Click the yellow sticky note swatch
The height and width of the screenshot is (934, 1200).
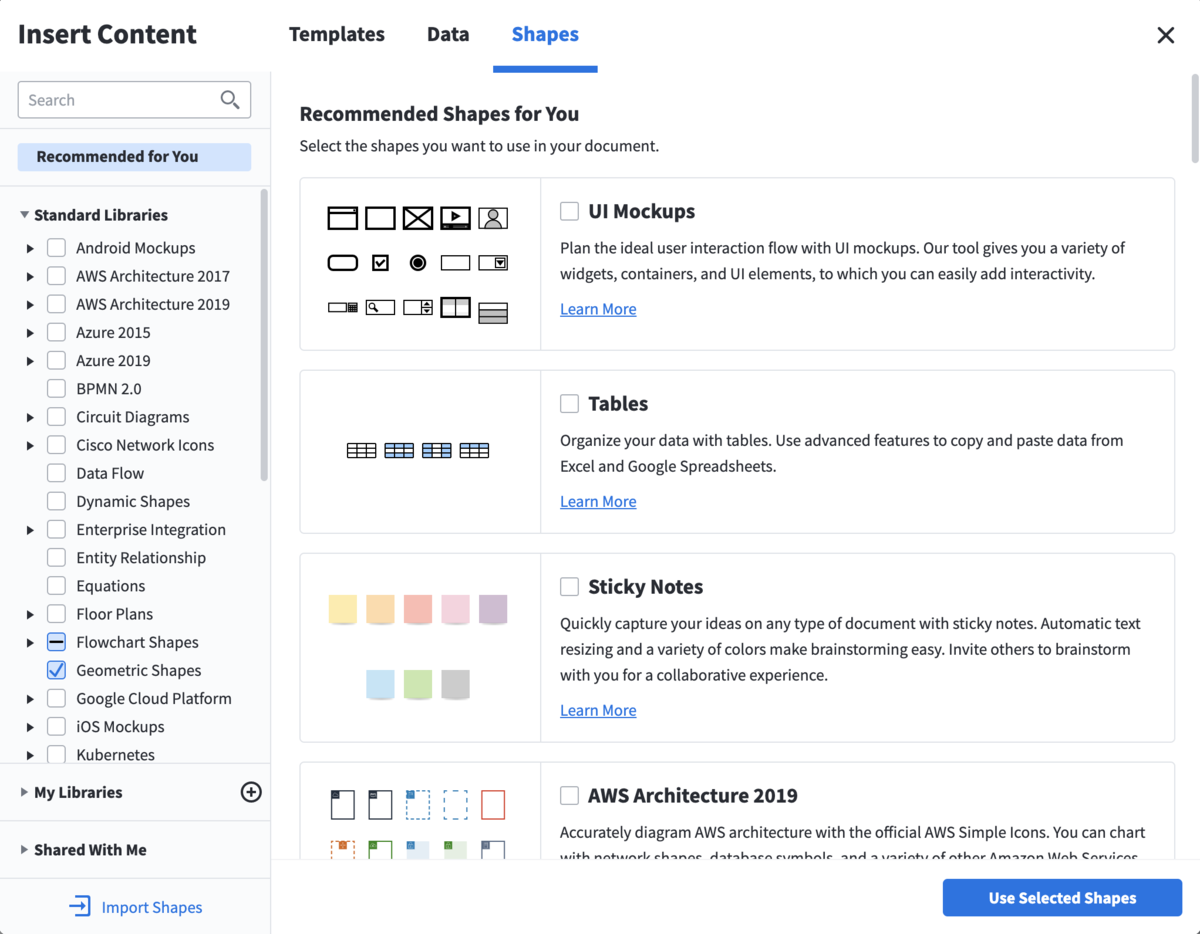pyautogui.click(x=343, y=609)
